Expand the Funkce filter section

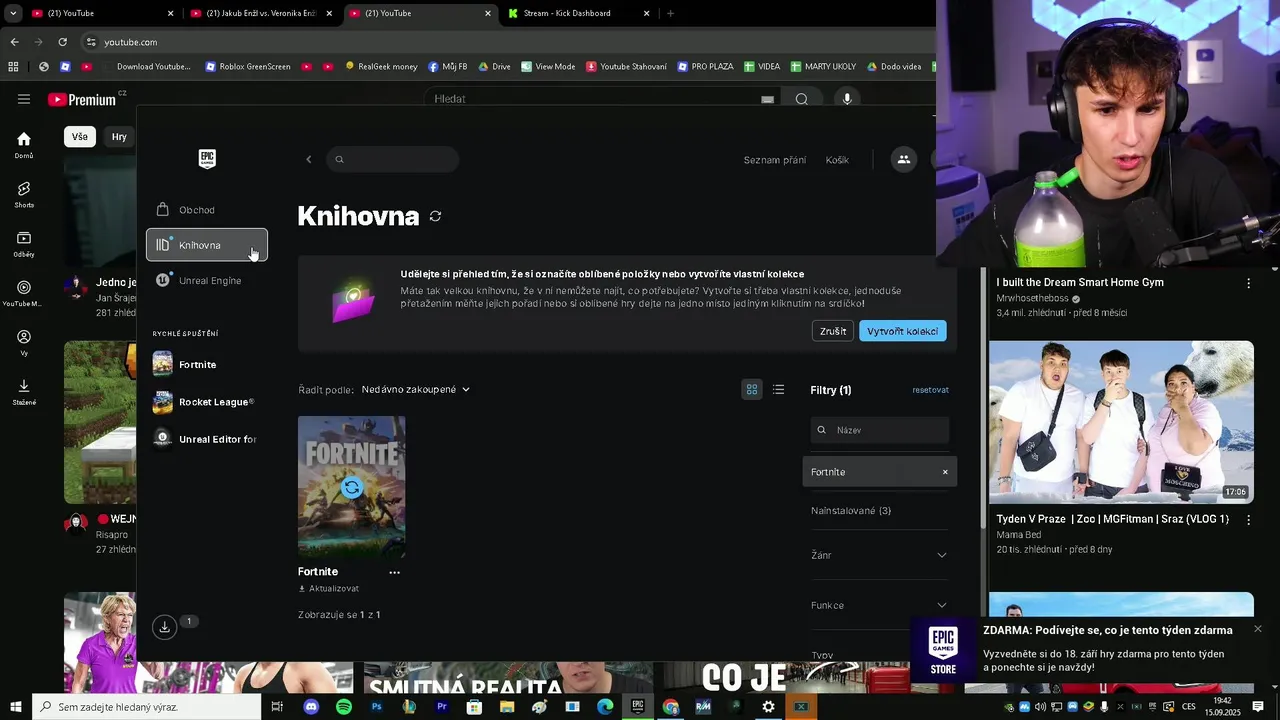[879, 605]
